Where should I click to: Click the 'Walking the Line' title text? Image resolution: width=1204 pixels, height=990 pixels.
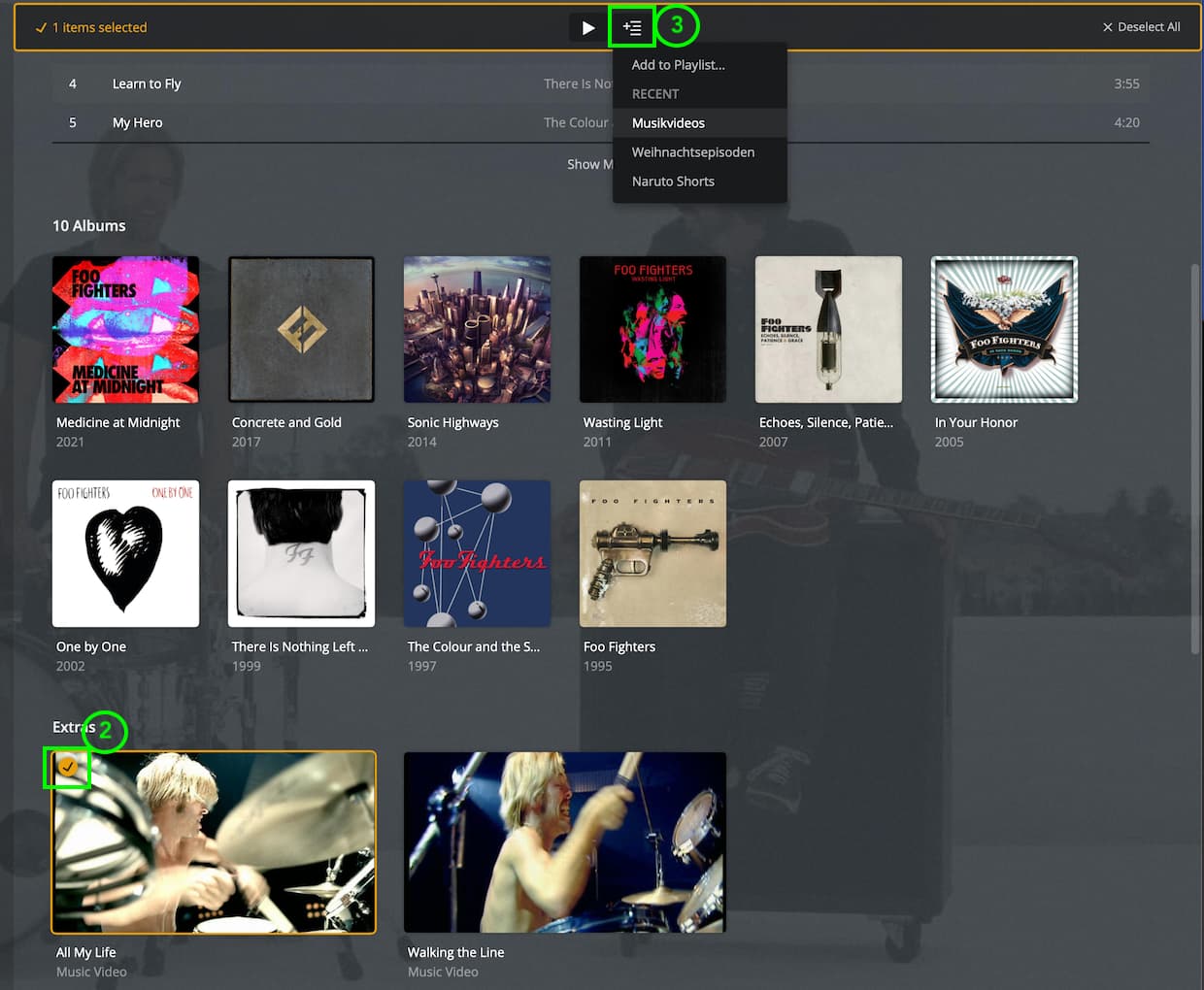point(455,952)
